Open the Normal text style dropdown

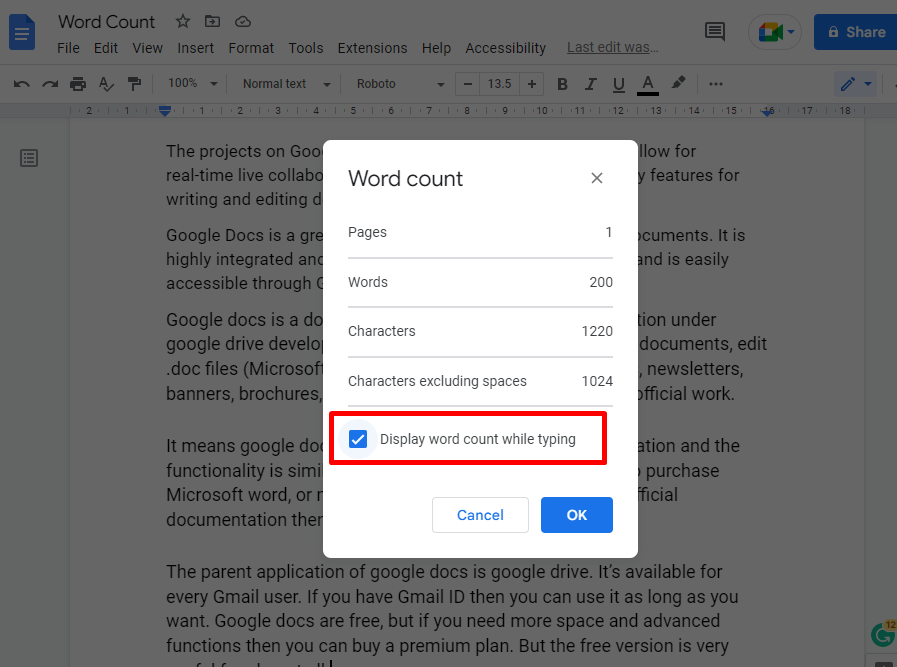(287, 84)
